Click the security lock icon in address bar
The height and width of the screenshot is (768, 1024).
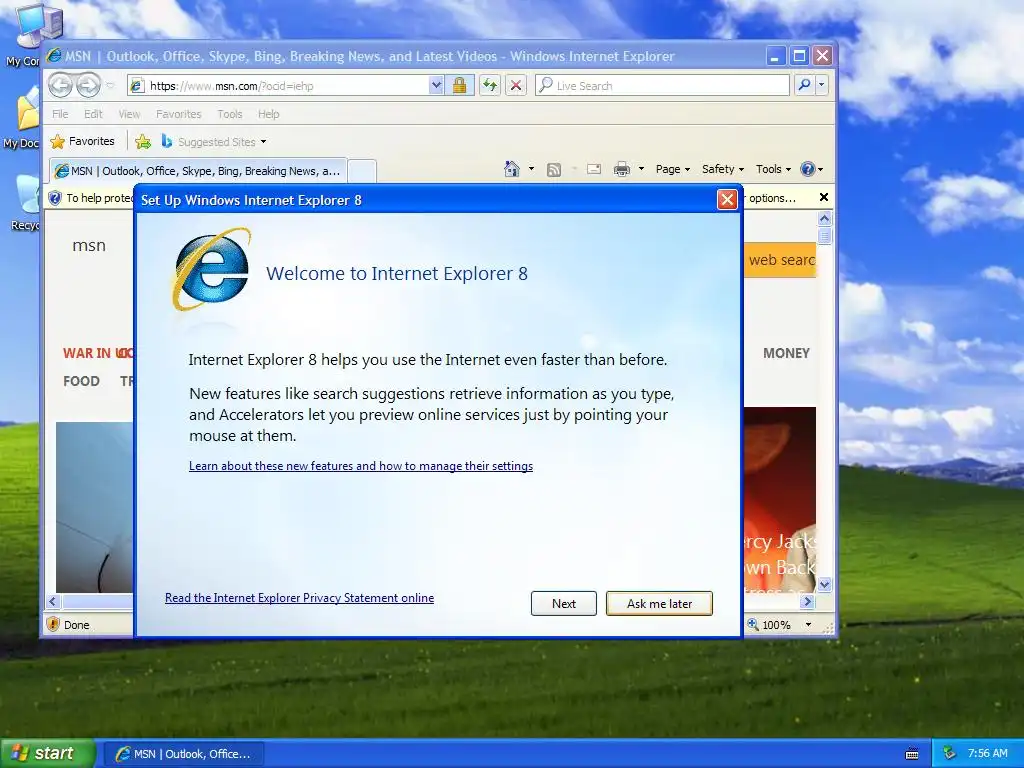(x=459, y=85)
